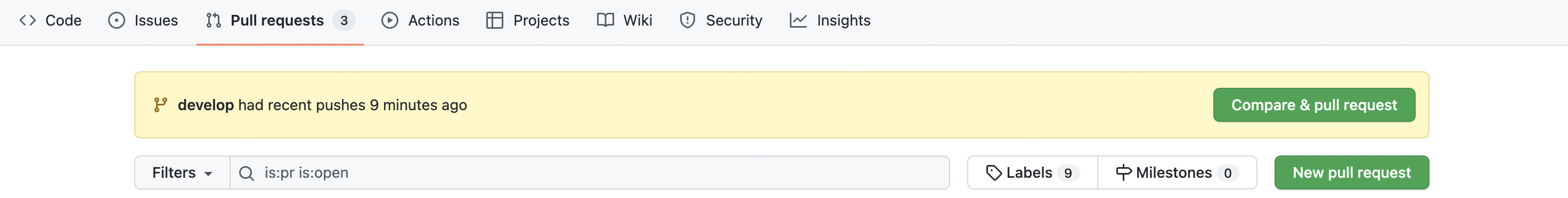Click the Issues circle icon

click(x=116, y=21)
